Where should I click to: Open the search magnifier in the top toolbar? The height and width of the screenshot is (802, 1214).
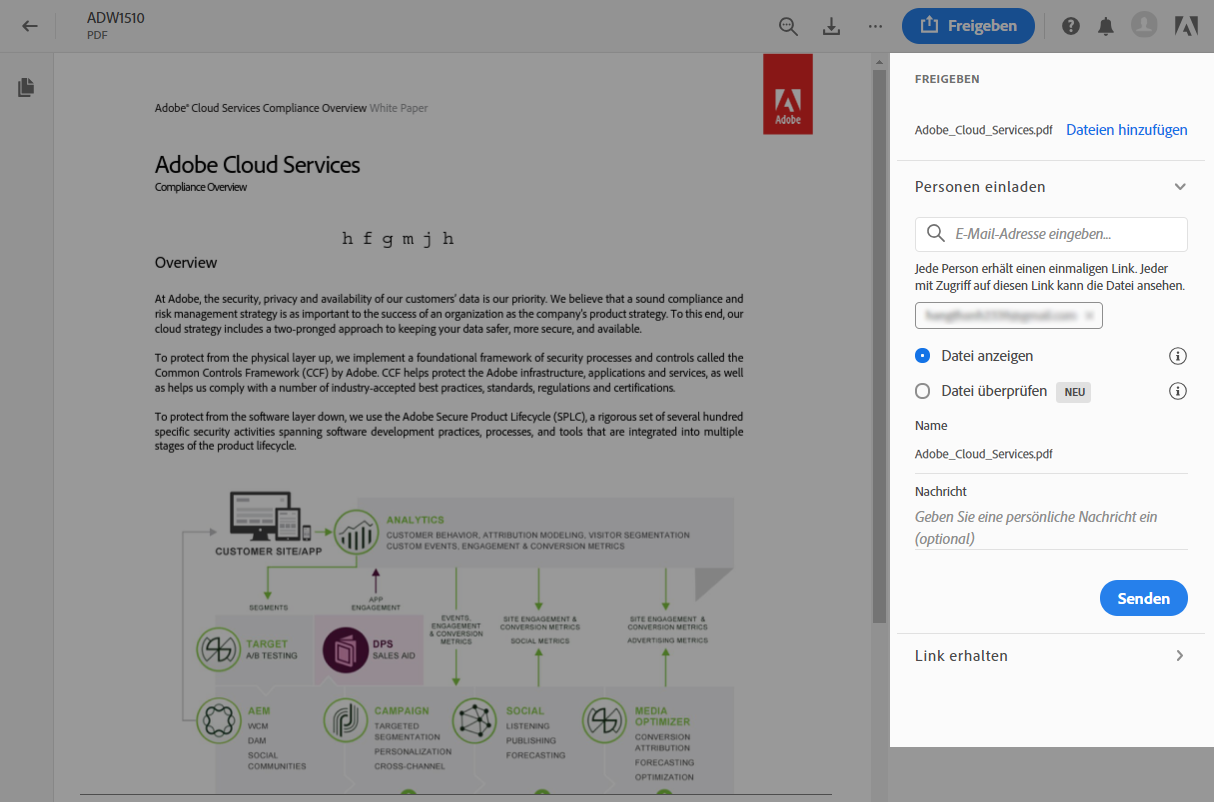click(x=789, y=27)
